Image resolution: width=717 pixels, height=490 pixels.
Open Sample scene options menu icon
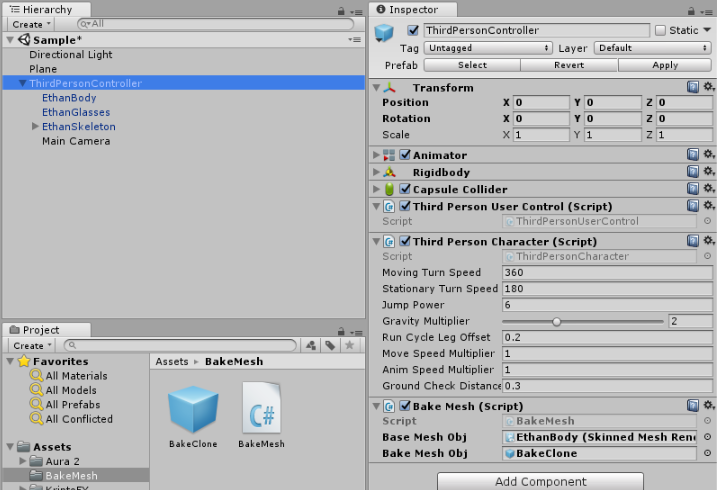pos(354,40)
